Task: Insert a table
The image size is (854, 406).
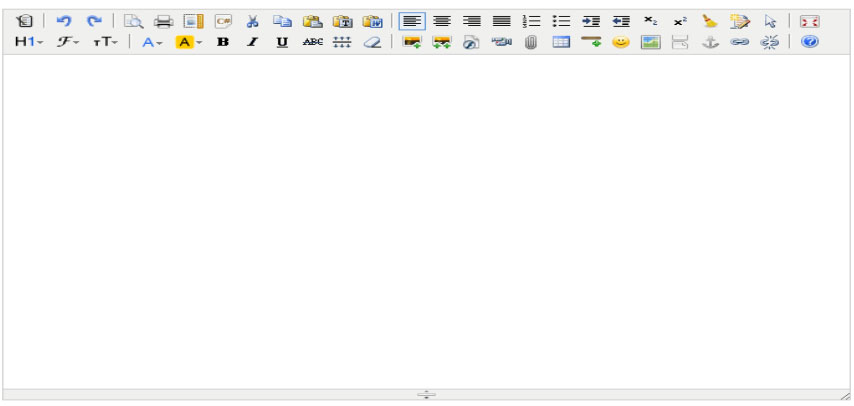Action: tap(561, 42)
